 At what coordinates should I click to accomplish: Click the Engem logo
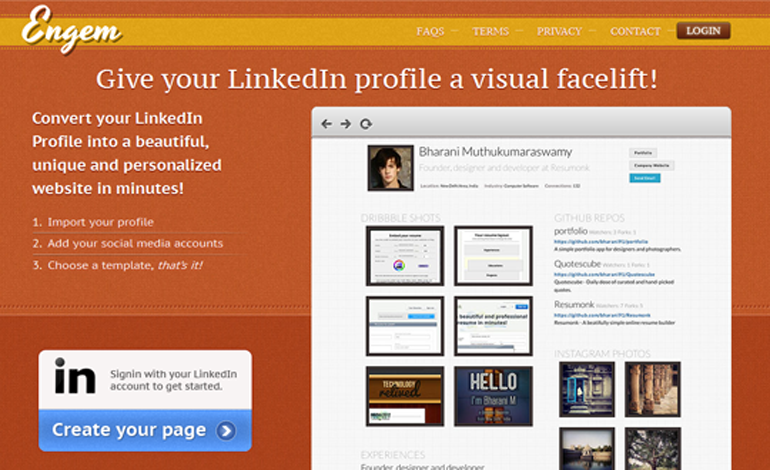(71, 29)
